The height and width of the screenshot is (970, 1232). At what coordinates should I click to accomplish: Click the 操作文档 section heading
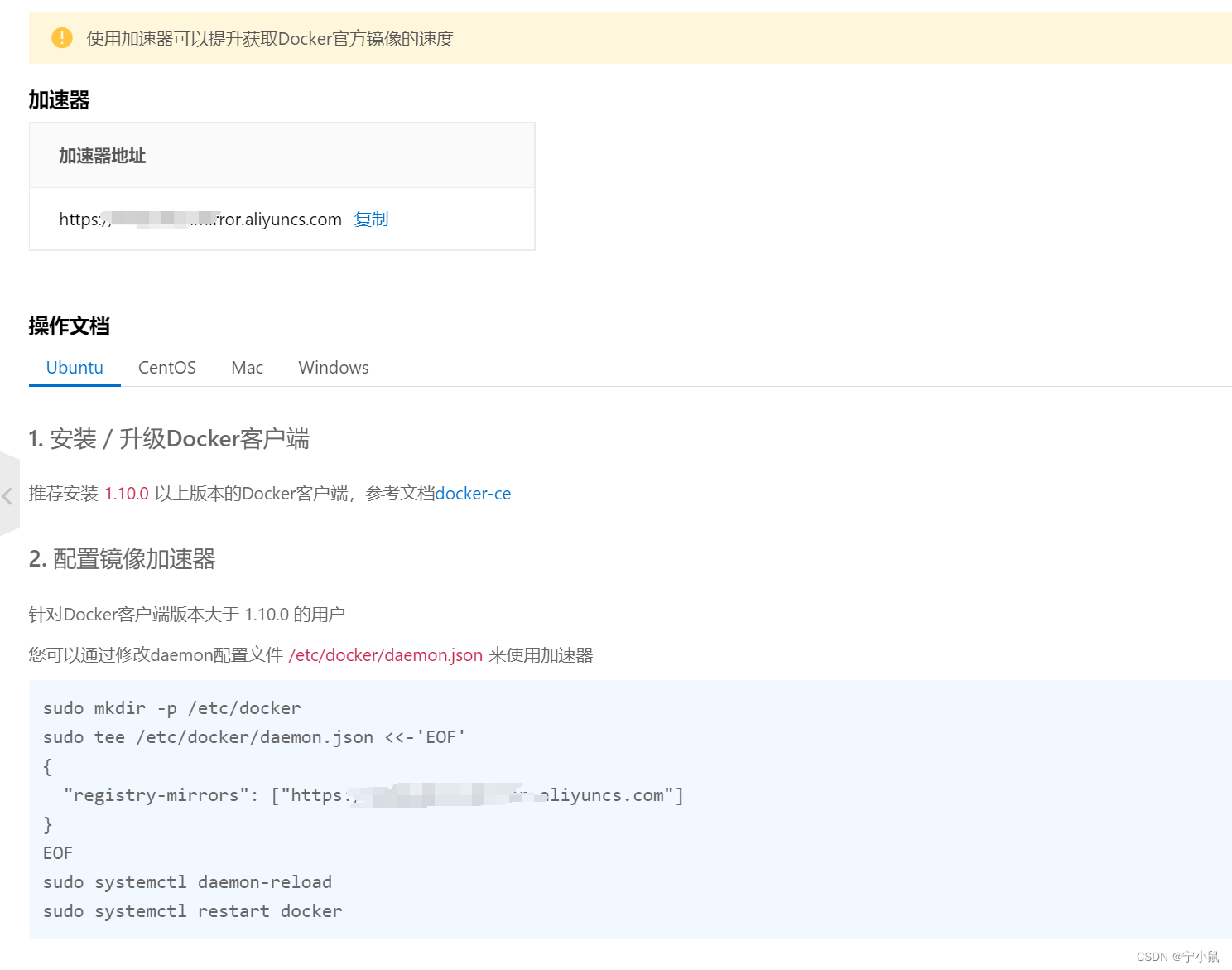coord(70,326)
